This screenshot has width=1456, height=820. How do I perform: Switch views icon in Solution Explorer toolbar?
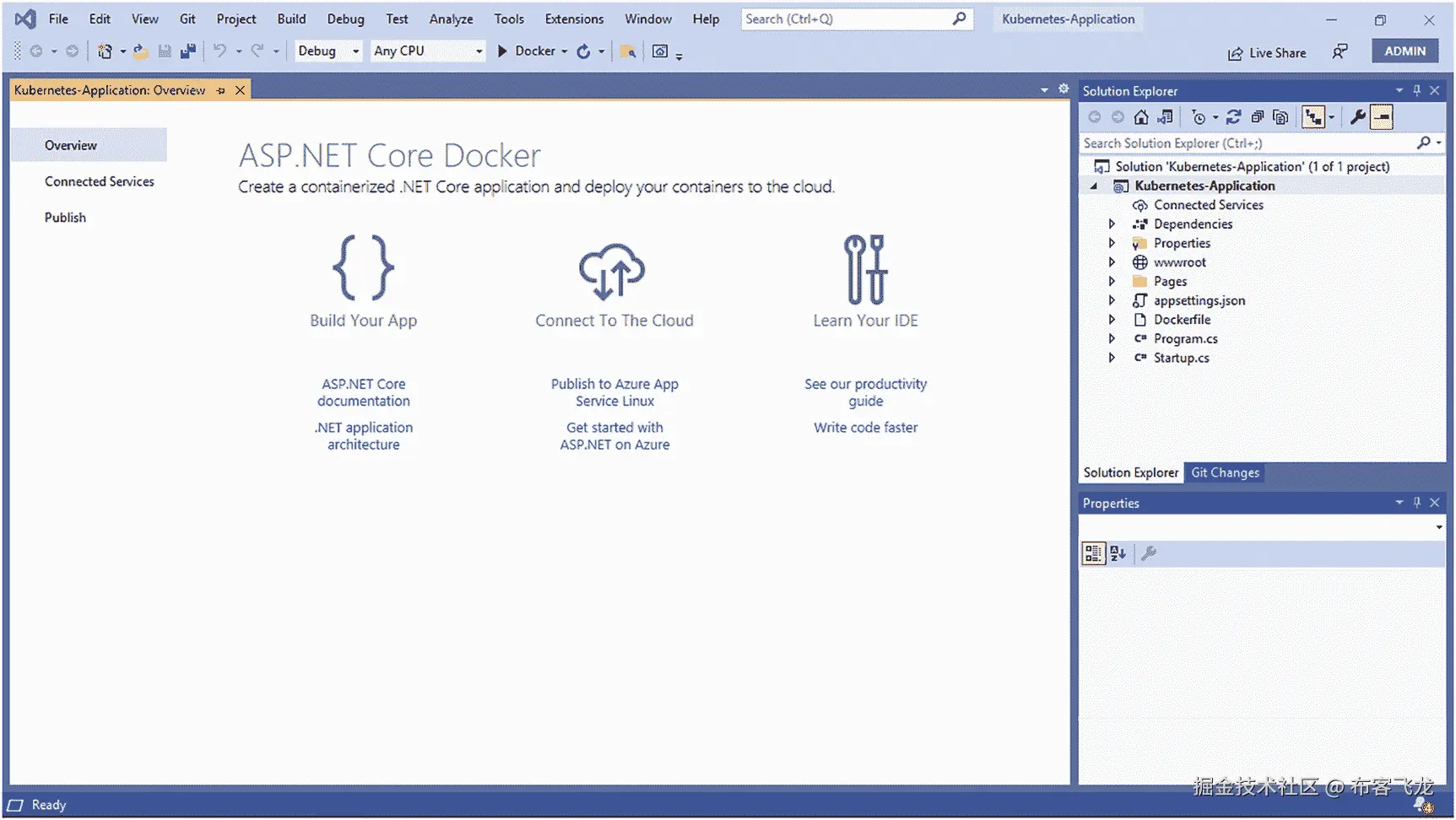coord(1165,117)
